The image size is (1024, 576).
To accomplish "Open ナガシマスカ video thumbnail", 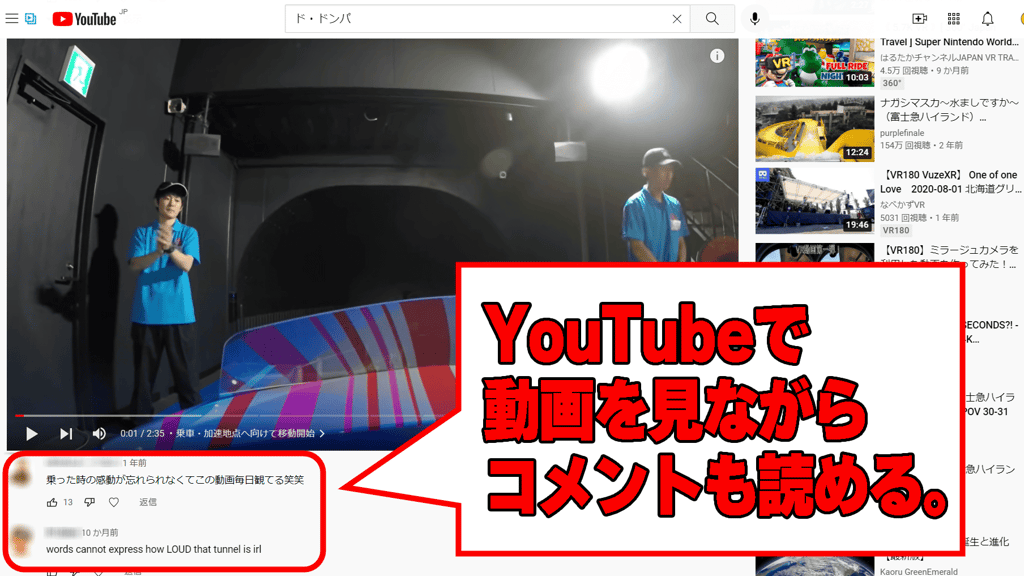I will point(814,129).
